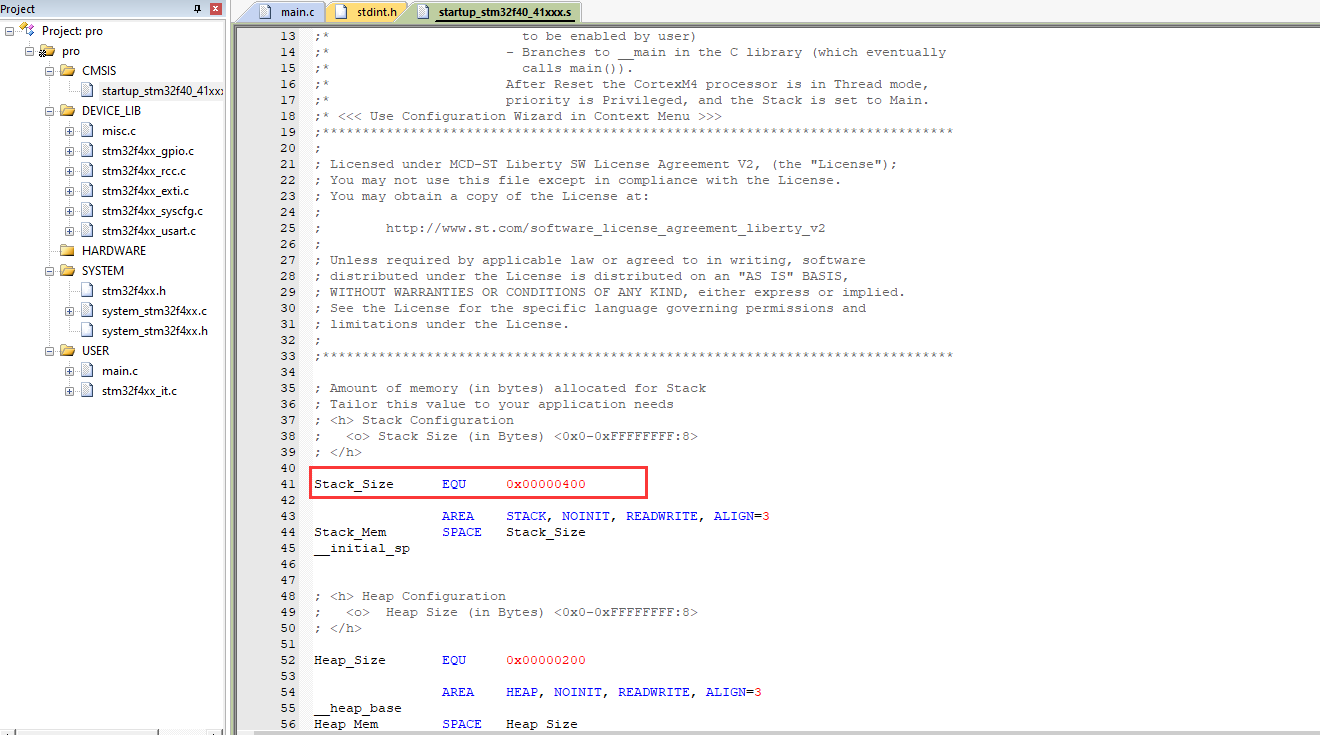Click the stm32f4xx_it.c file icon
Image resolution: width=1320 pixels, height=735 pixels.
tap(87, 391)
